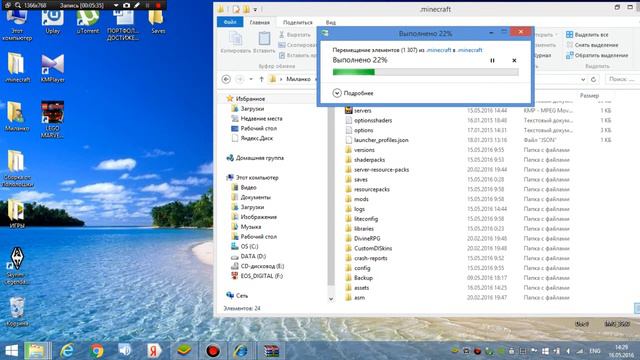Viewport: 640px width, 360px height.
Task: Click the move progress bar
Action: pyautogui.click(x=425, y=72)
